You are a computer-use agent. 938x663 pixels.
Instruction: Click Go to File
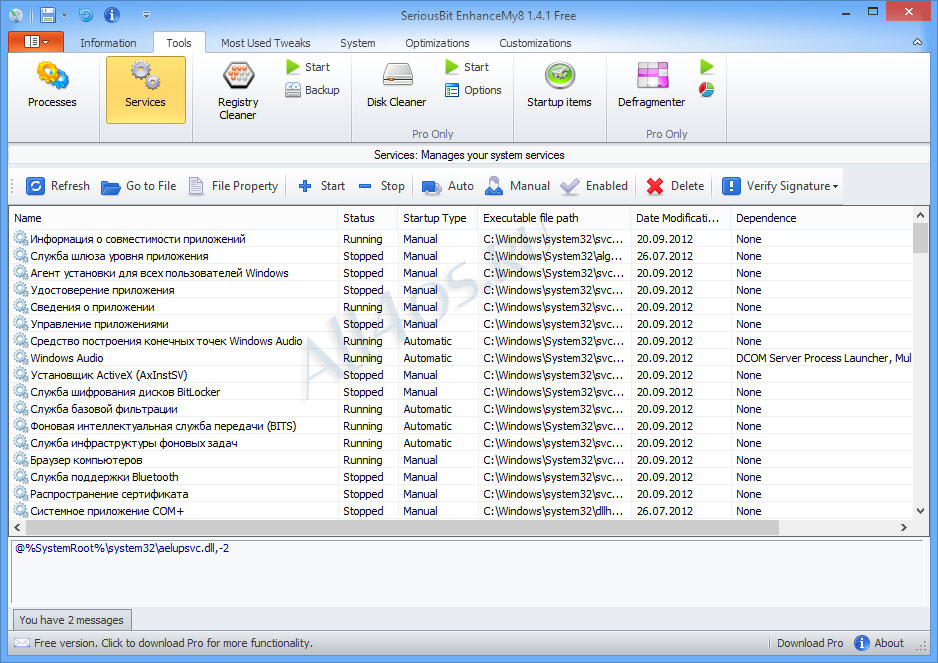pos(139,186)
